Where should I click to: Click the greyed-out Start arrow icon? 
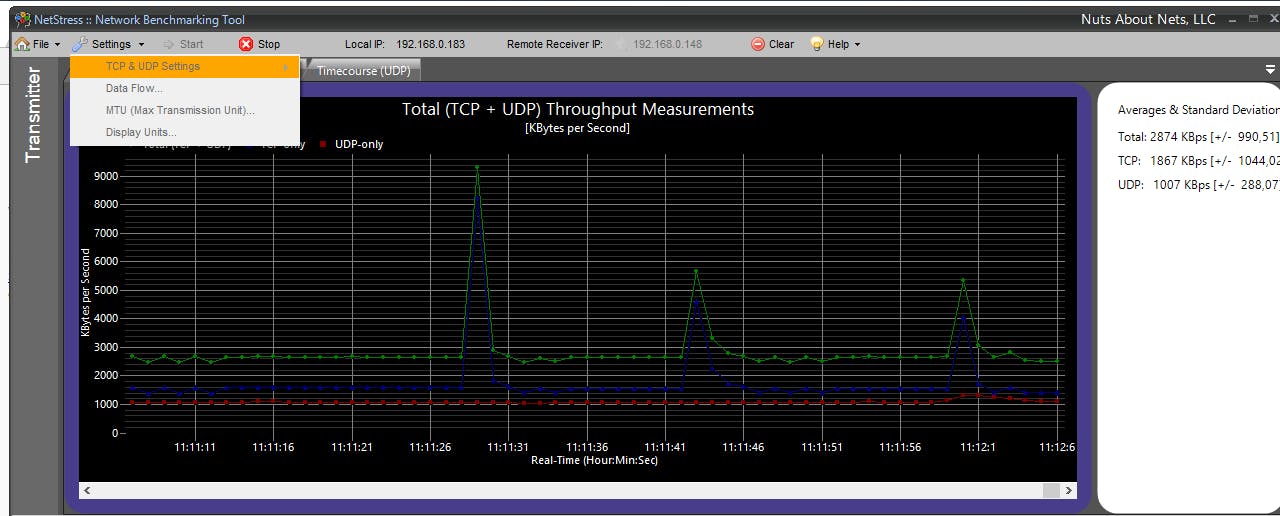tap(169, 44)
